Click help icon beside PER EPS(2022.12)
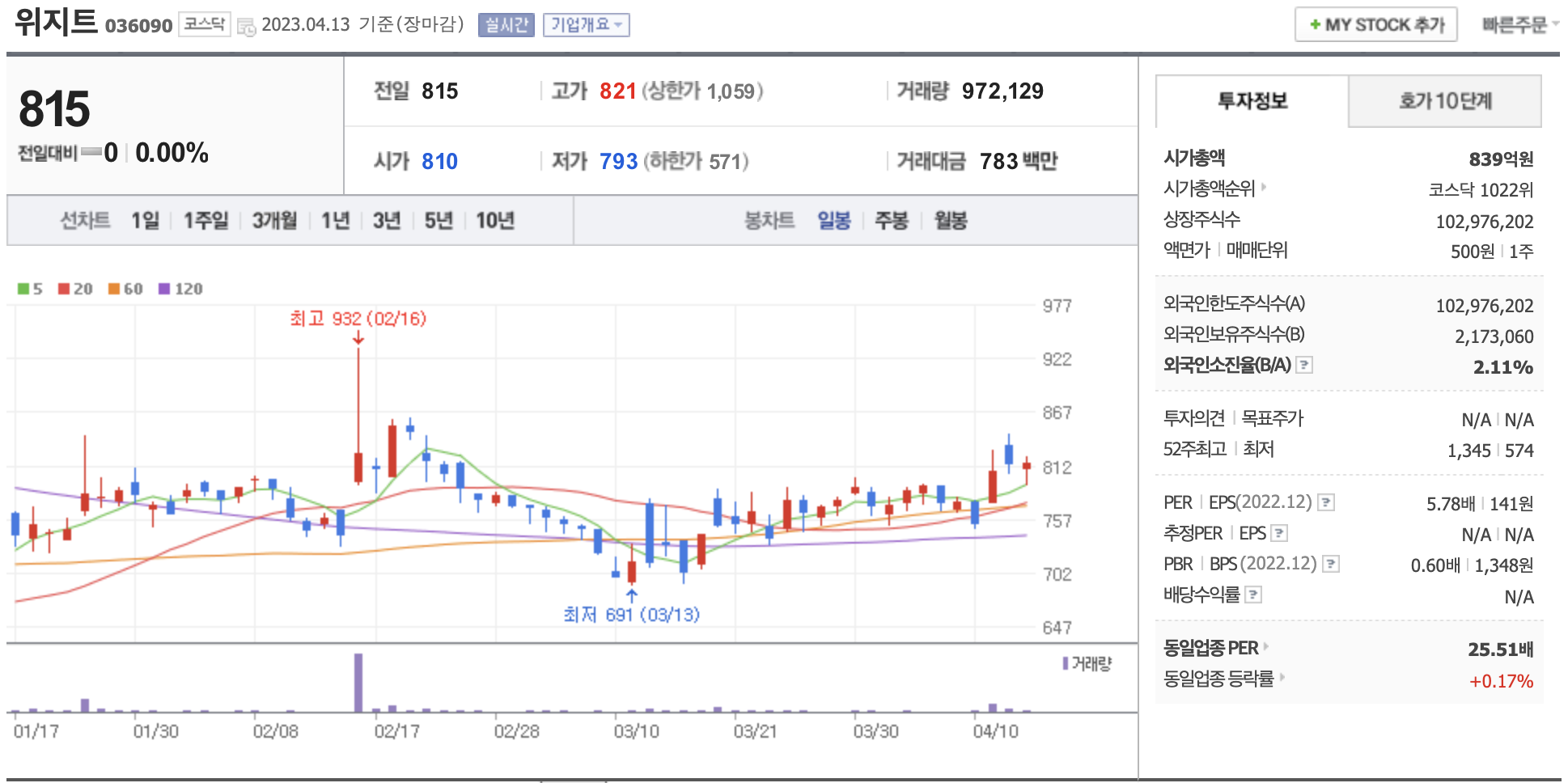1568x783 pixels. (1326, 502)
